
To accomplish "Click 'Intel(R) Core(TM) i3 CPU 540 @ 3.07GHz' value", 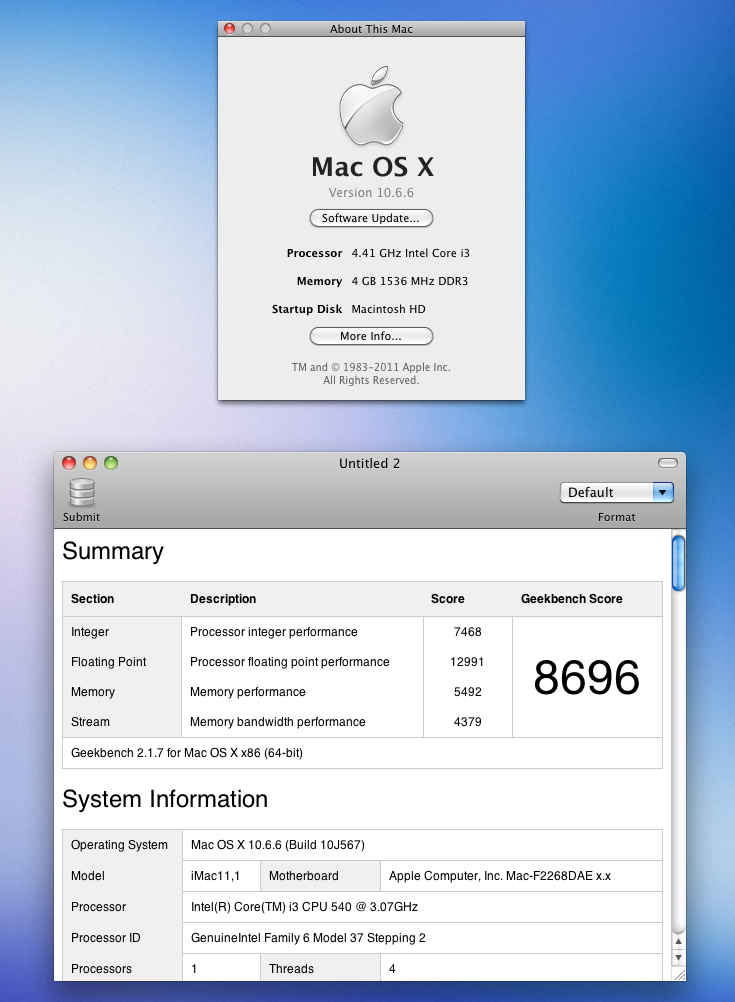I will 304,907.
